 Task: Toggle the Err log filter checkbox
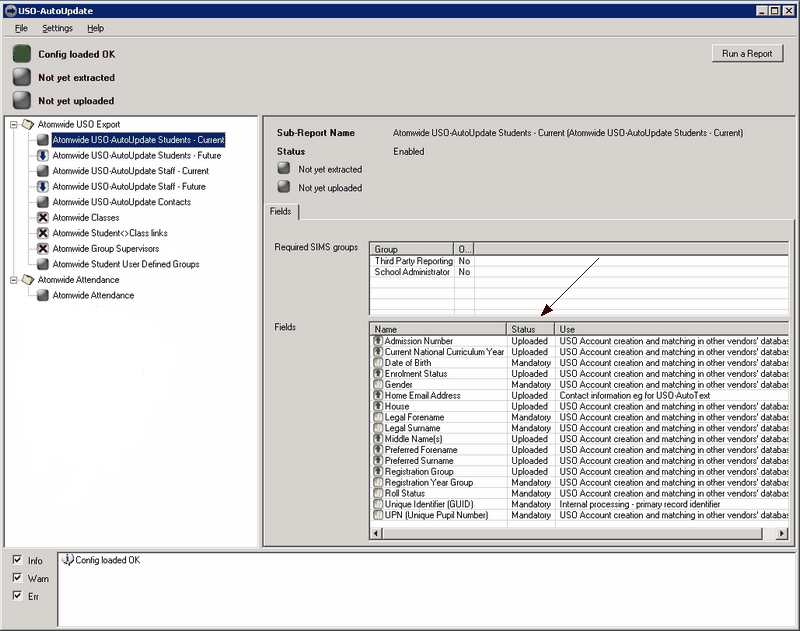coord(18,595)
